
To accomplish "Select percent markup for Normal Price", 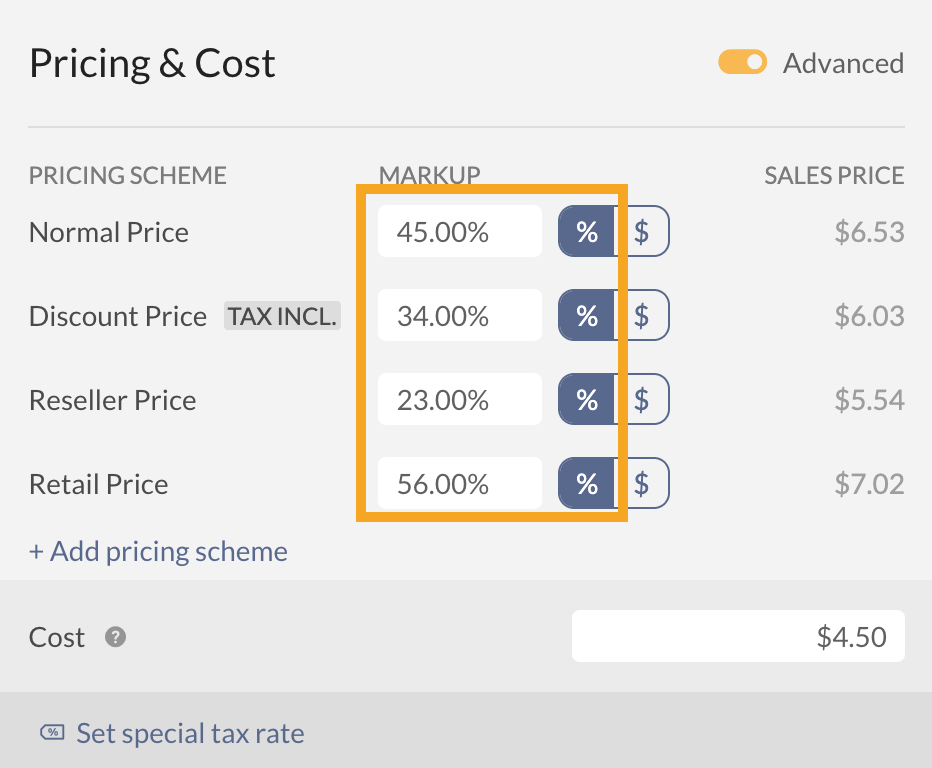I will coord(586,232).
